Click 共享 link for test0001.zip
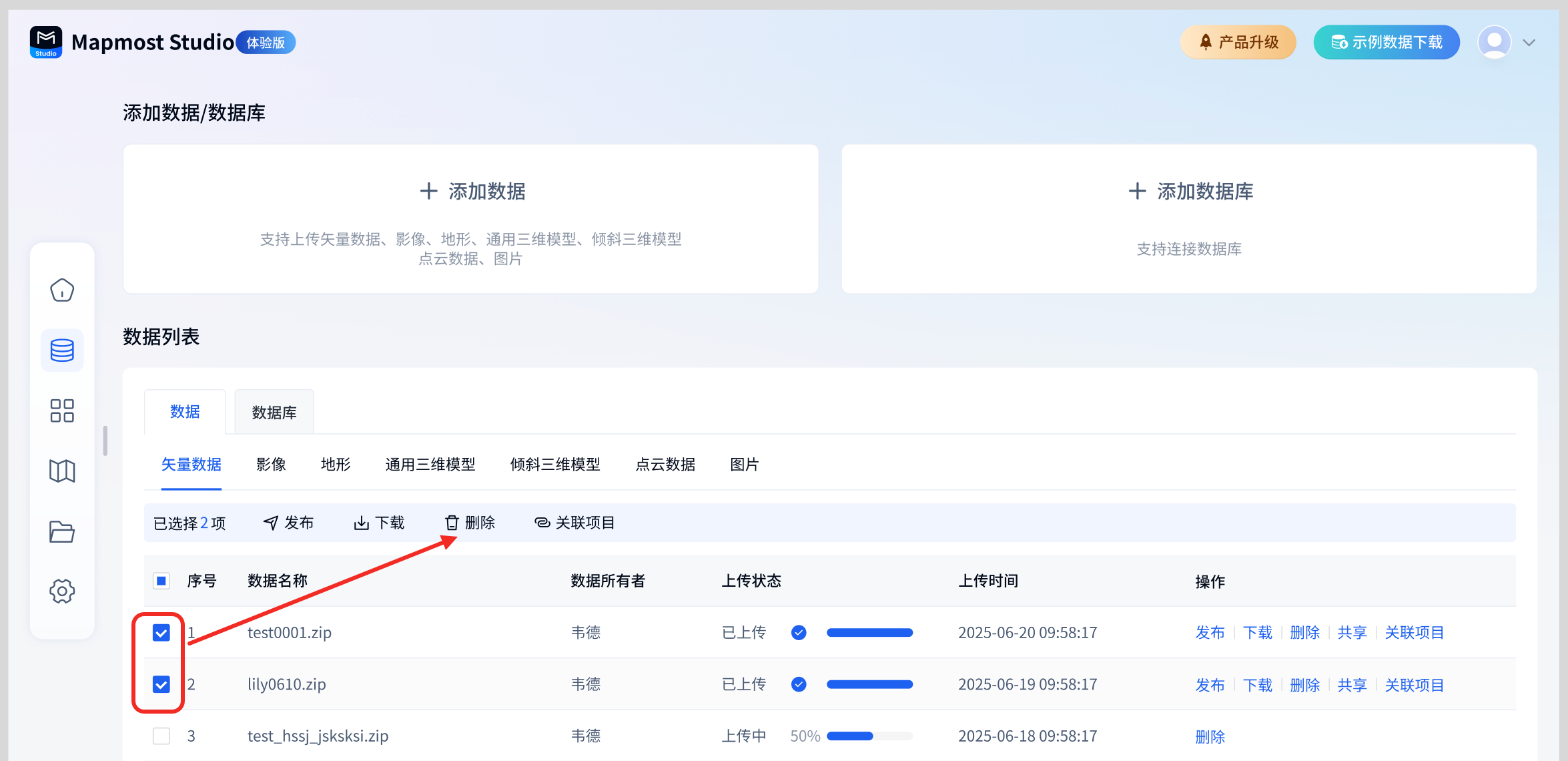The height and width of the screenshot is (761, 1568). (x=1352, y=632)
